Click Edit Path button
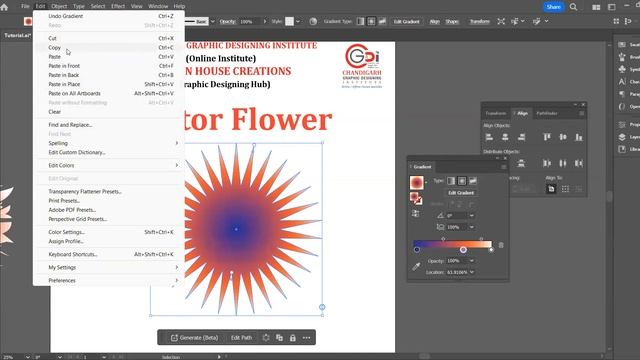 241,338
